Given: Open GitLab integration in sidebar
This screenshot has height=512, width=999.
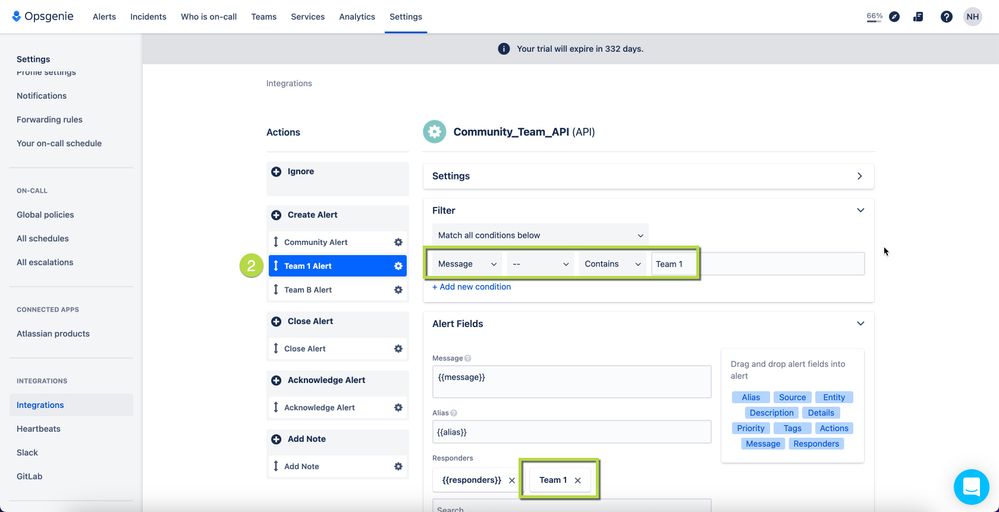Looking at the screenshot, I should click(29, 476).
